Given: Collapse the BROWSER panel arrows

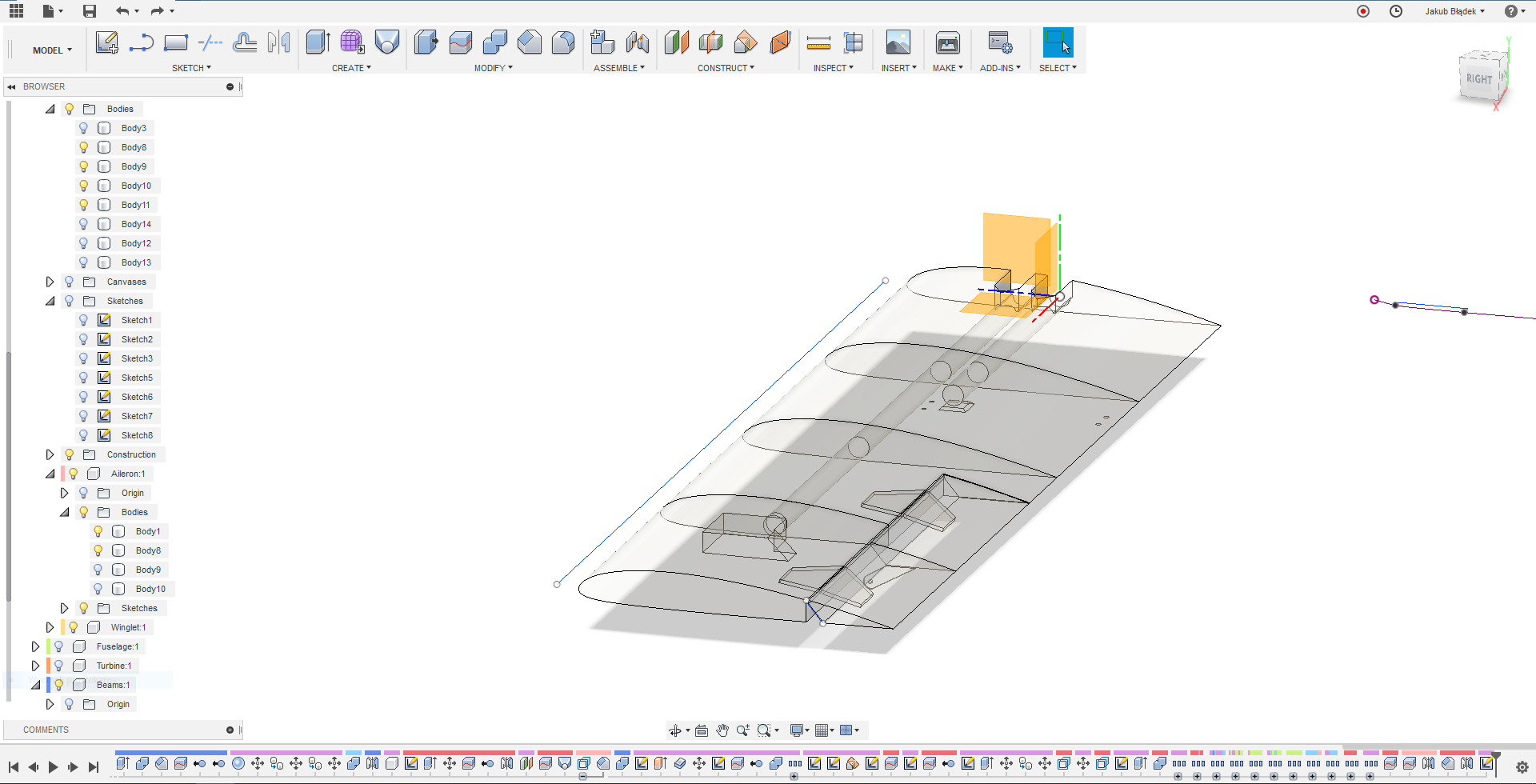Looking at the screenshot, I should [12, 86].
